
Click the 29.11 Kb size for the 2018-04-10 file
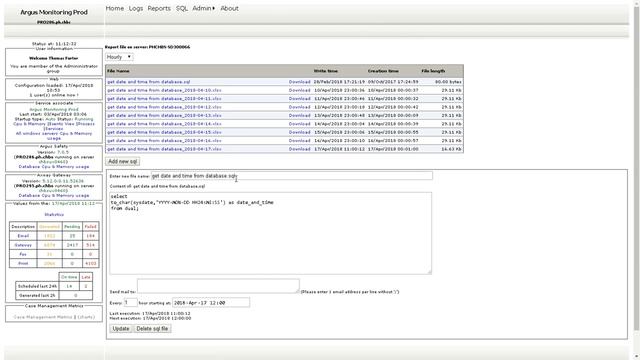451,90
